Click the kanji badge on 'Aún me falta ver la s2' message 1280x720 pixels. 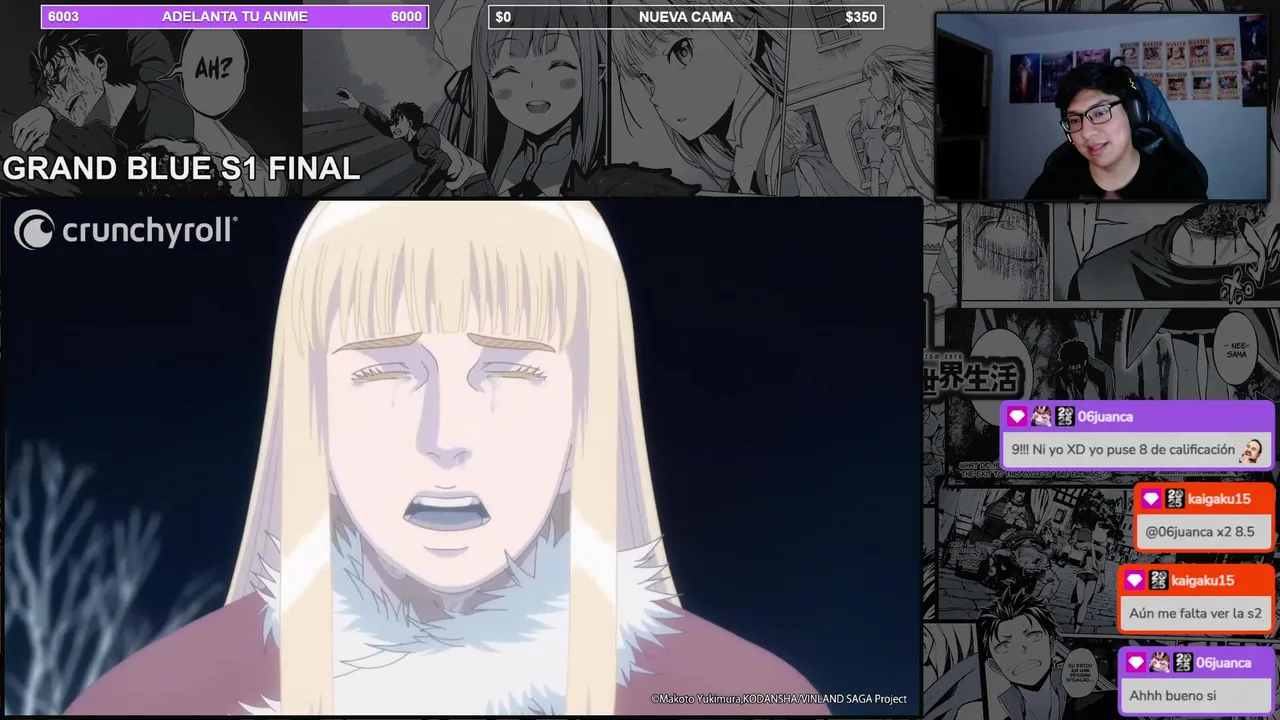click(x=1158, y=581)
